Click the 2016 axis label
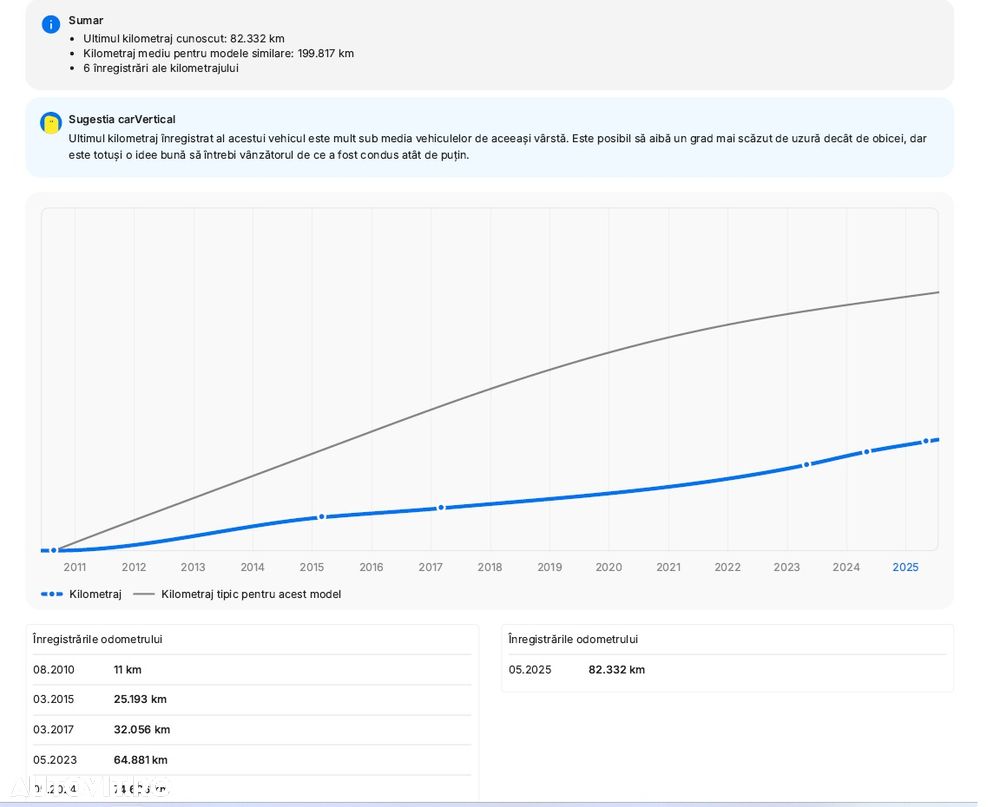 click(x=371, y=567)
